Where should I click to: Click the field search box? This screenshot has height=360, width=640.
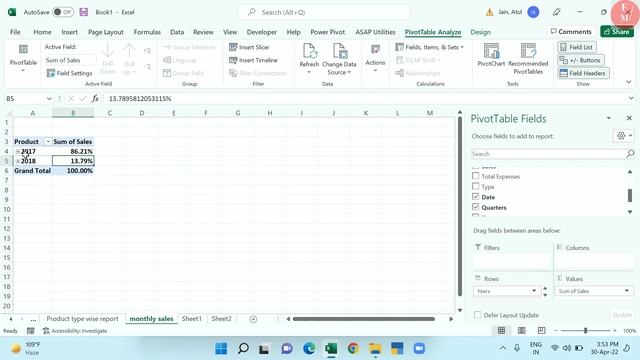548,154
